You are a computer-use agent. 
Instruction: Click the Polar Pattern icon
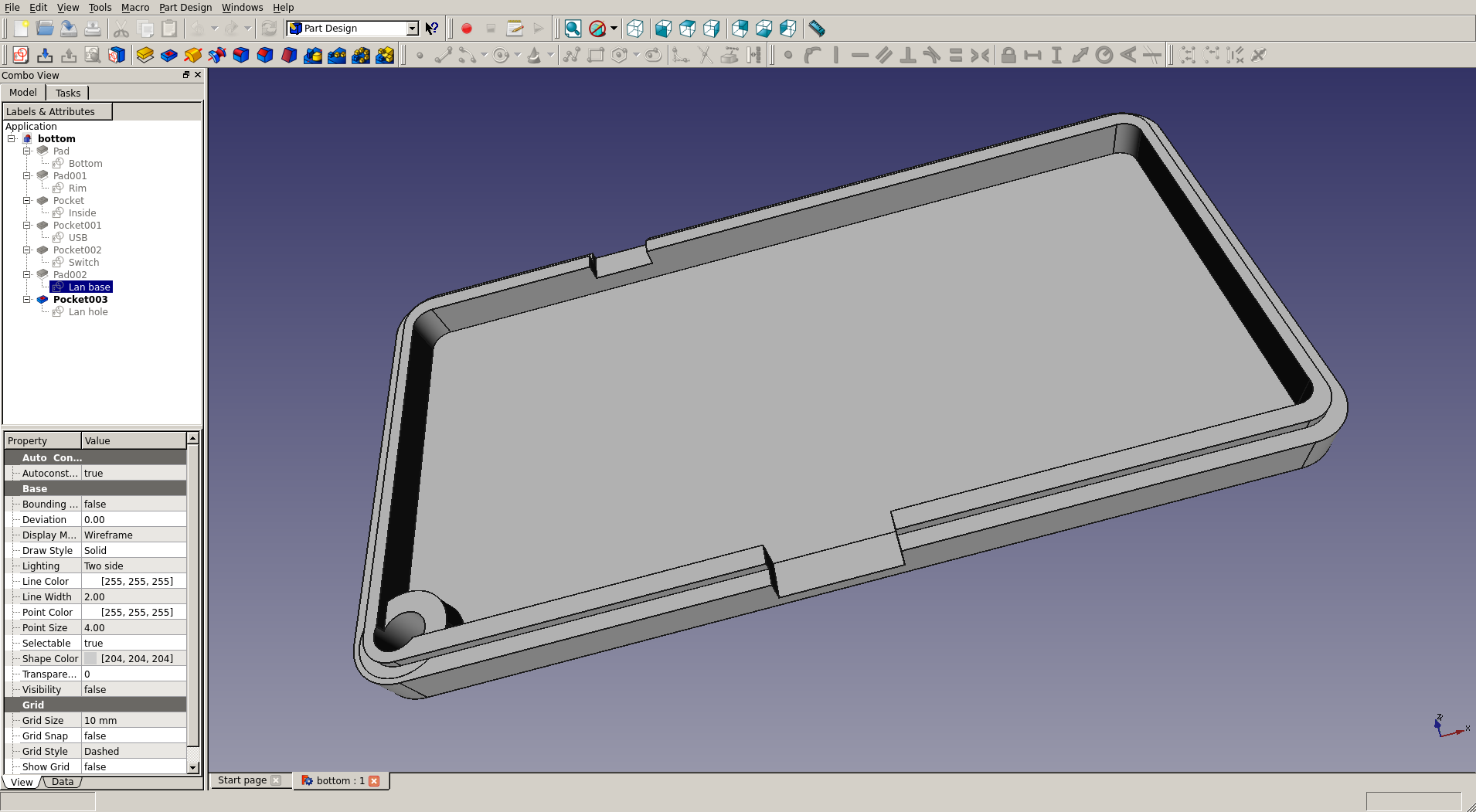point(361,55)
